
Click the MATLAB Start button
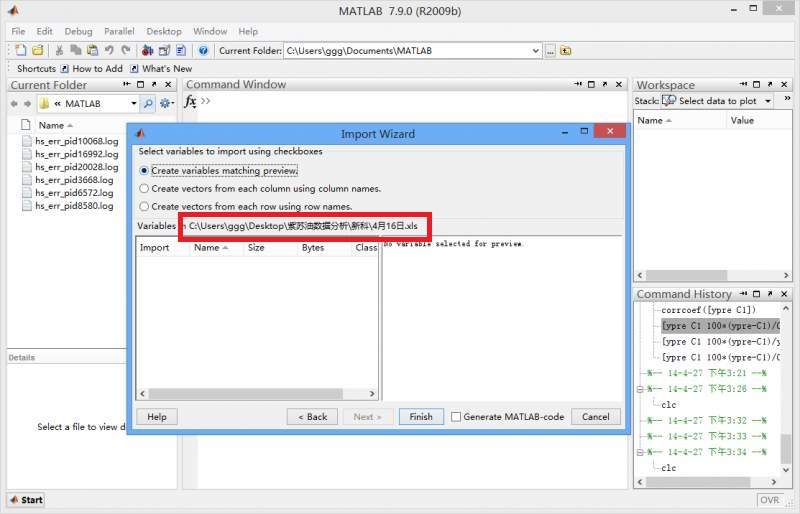click(x=26, y=500)
